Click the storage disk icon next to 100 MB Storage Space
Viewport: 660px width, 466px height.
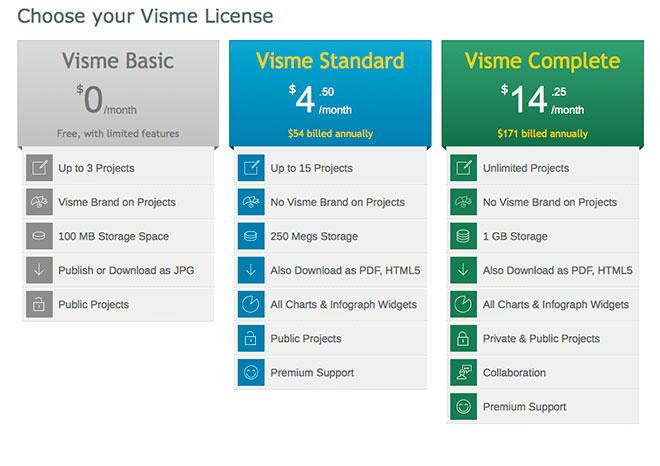coord(39,236)
